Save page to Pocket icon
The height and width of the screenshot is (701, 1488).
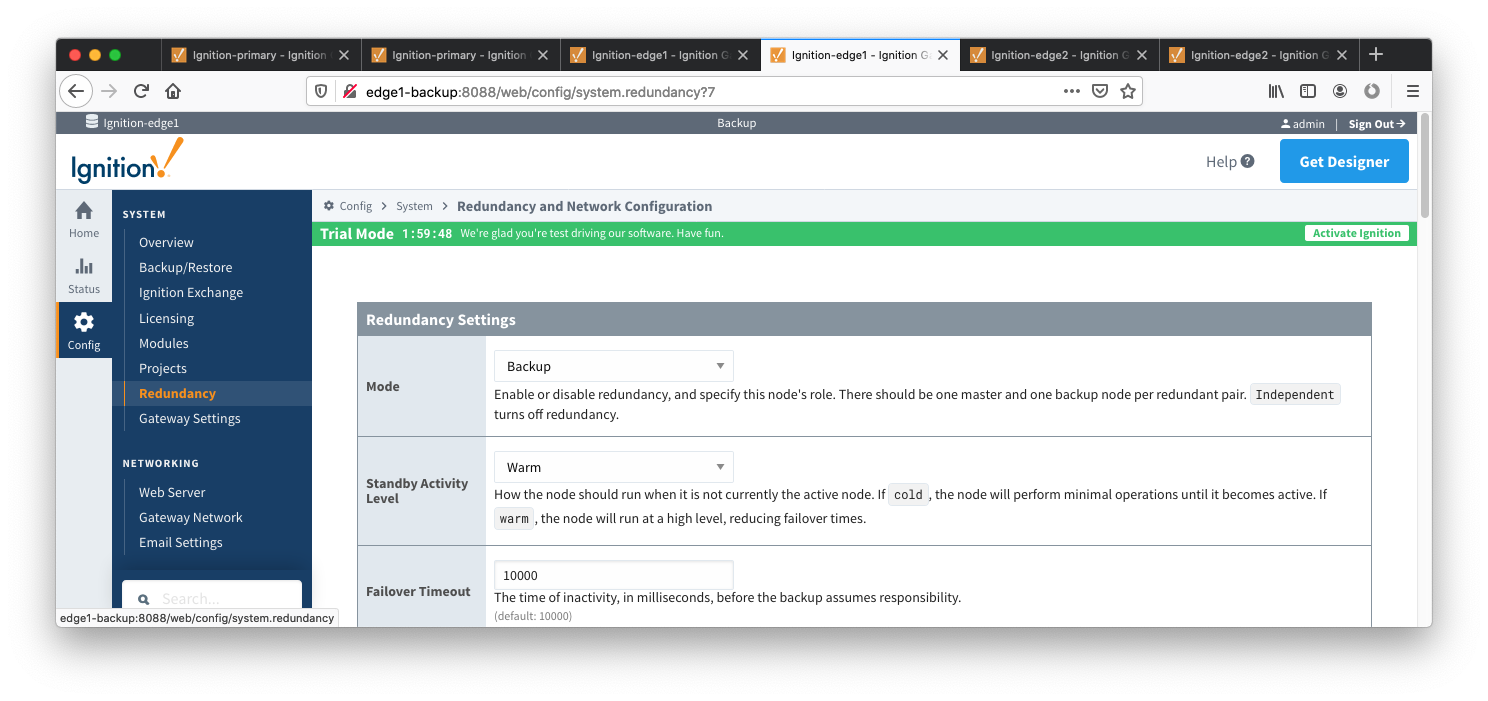point(1099,91)
